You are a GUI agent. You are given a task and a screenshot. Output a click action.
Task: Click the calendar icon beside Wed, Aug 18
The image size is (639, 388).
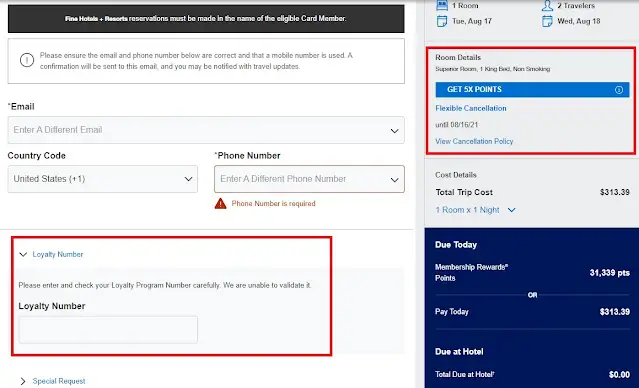547,21
